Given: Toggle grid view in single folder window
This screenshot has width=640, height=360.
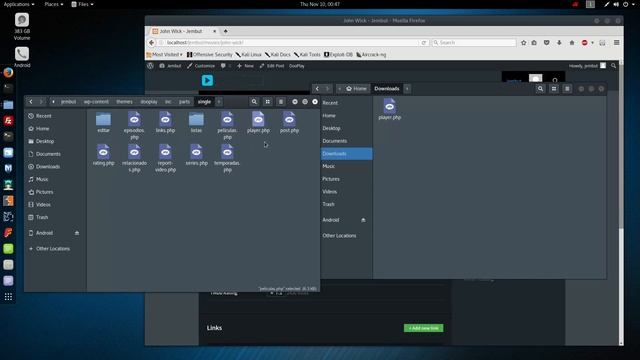Looking at the screenshot, I should tap(267, 102).
